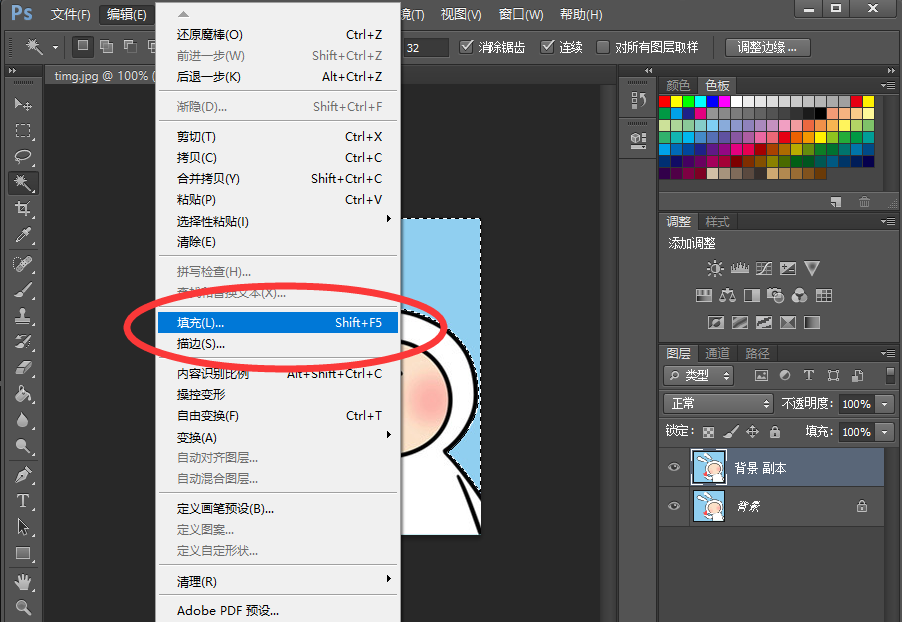Open the 文件(F) menu
Screen dimensions: 902x622
70,14
